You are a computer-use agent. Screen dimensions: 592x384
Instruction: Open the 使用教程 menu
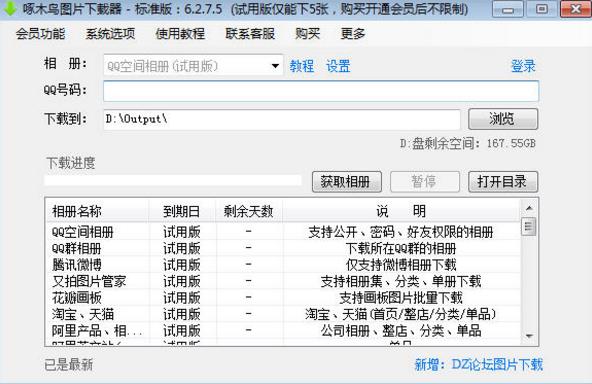pyautogui.click(x=180, y=34)
